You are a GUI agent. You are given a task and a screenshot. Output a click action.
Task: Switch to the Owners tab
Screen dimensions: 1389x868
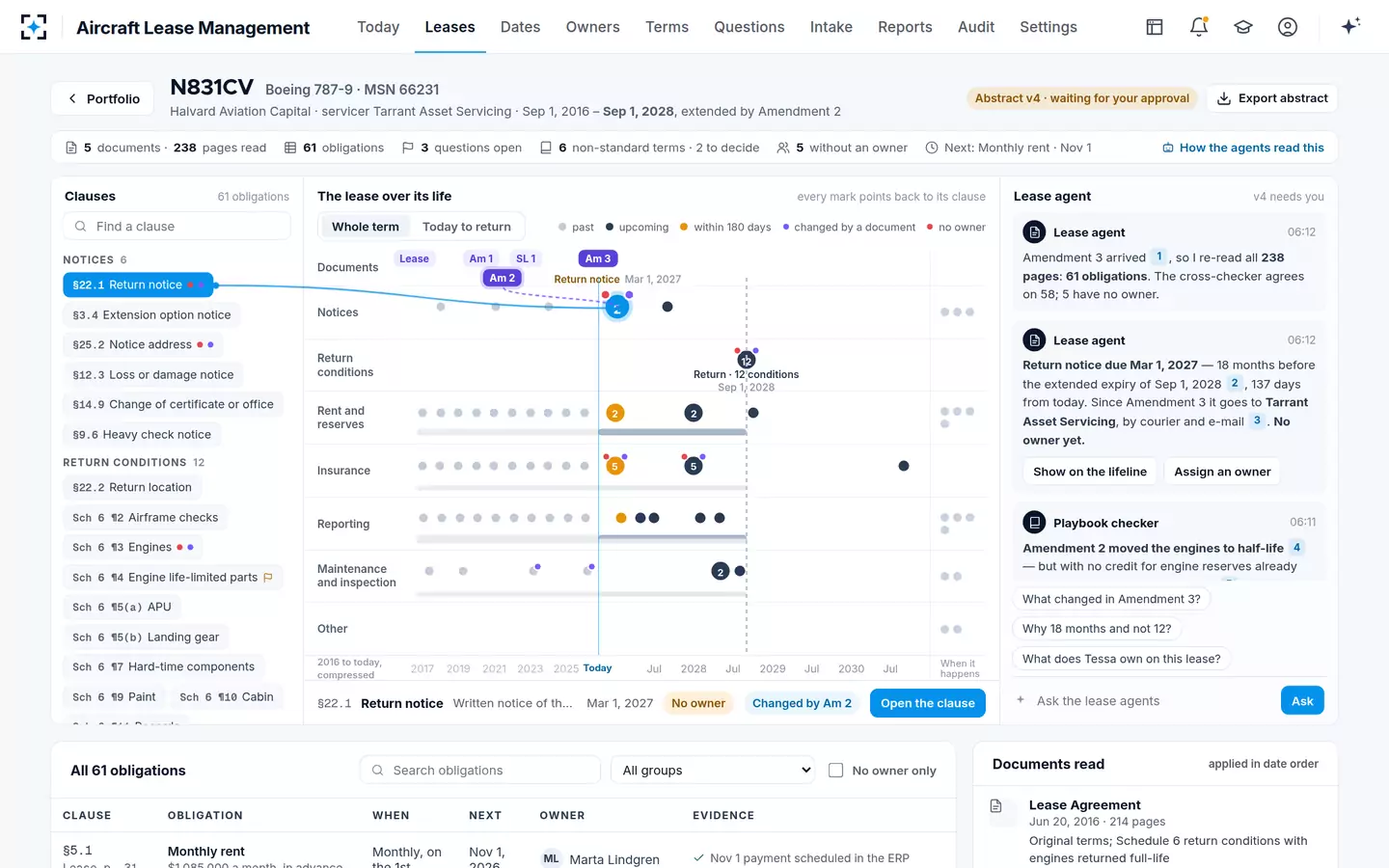592,27
